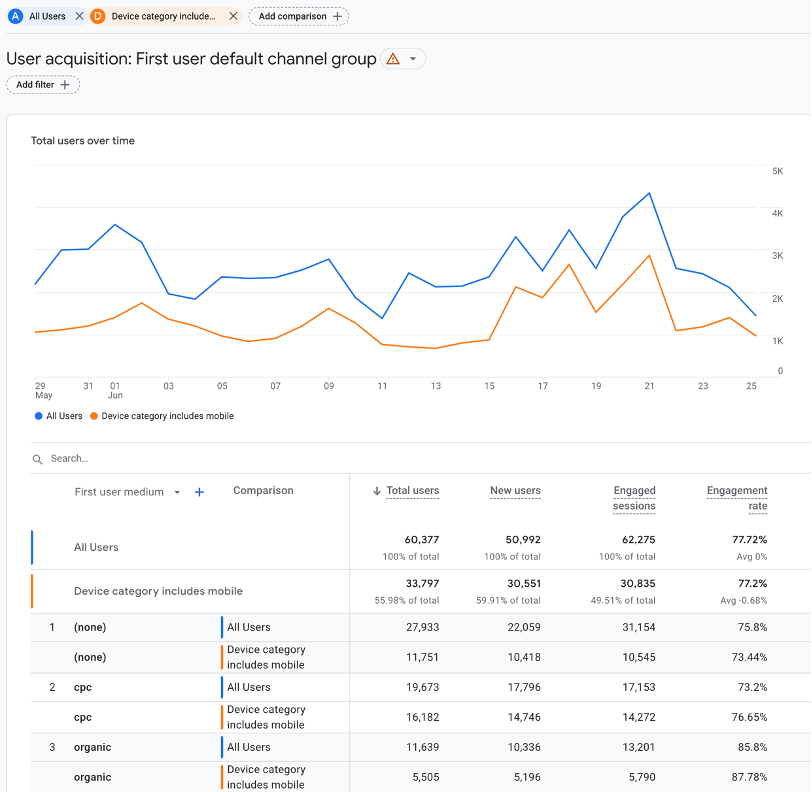Click the 01 Jun date label on chart axis
Image resolution: width=812 pixels, height=792 pixels.
click(x=115, y=391)
